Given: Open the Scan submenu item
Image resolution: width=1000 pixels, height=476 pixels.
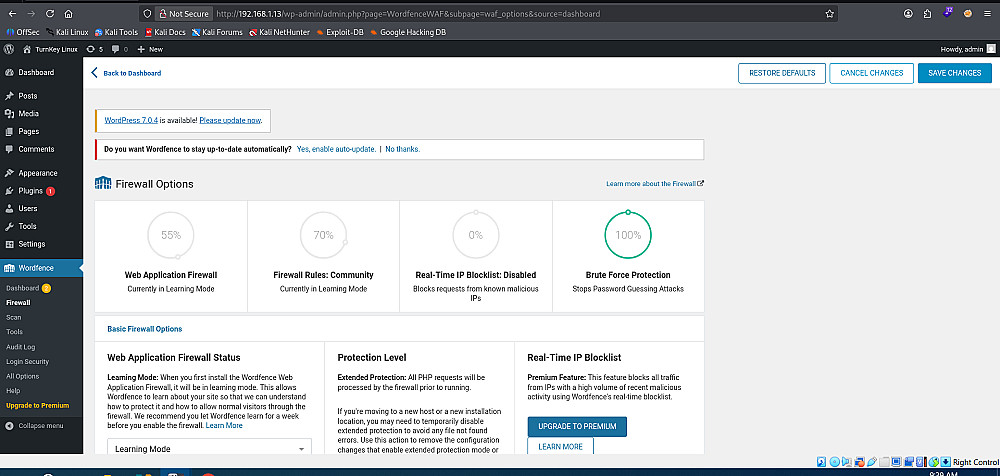Looking at the screenshot, I should [x=13, y=317].
